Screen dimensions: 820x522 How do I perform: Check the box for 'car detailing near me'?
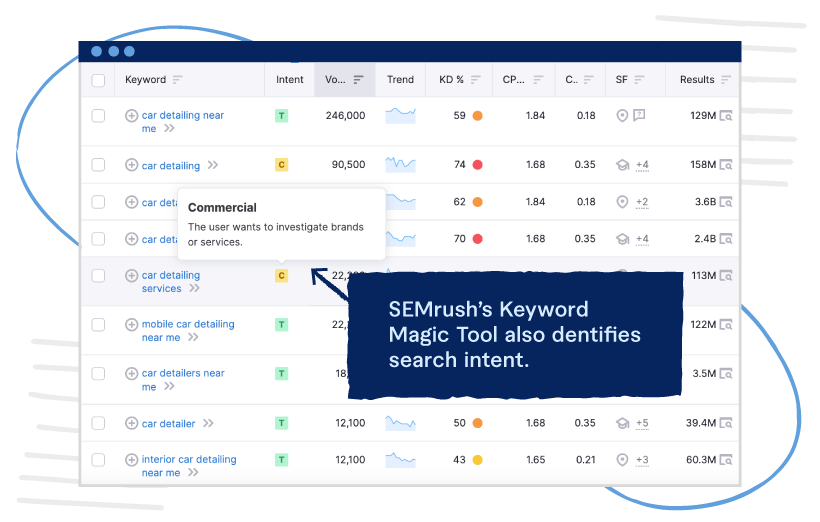click(98, 116)
